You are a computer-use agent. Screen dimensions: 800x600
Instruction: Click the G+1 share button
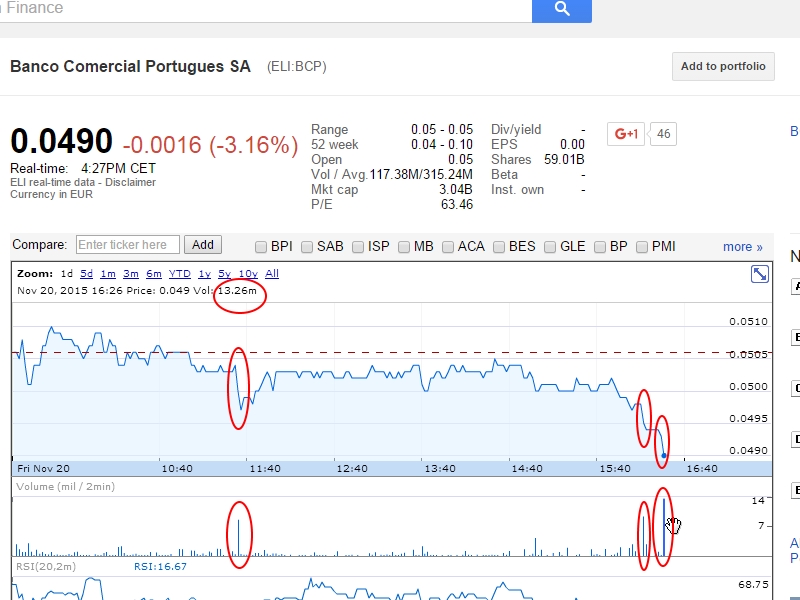(626, 134)
